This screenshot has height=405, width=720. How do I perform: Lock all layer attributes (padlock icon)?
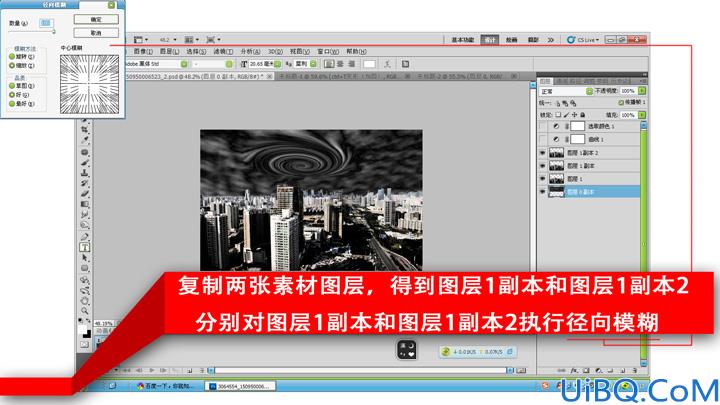[582, 115]
